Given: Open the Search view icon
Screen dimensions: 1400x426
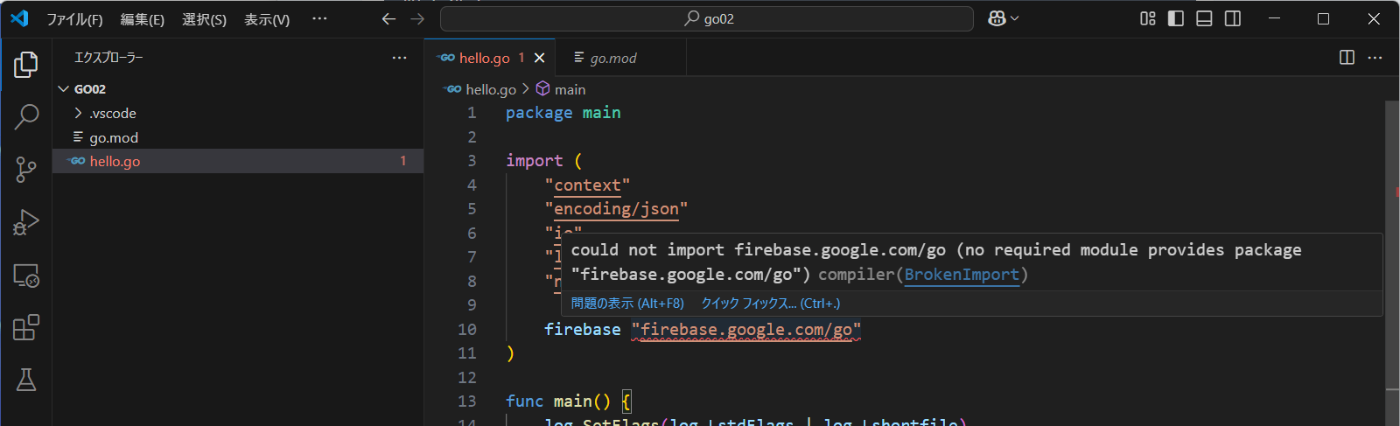Looking at the screenshot, I should 26,118.
